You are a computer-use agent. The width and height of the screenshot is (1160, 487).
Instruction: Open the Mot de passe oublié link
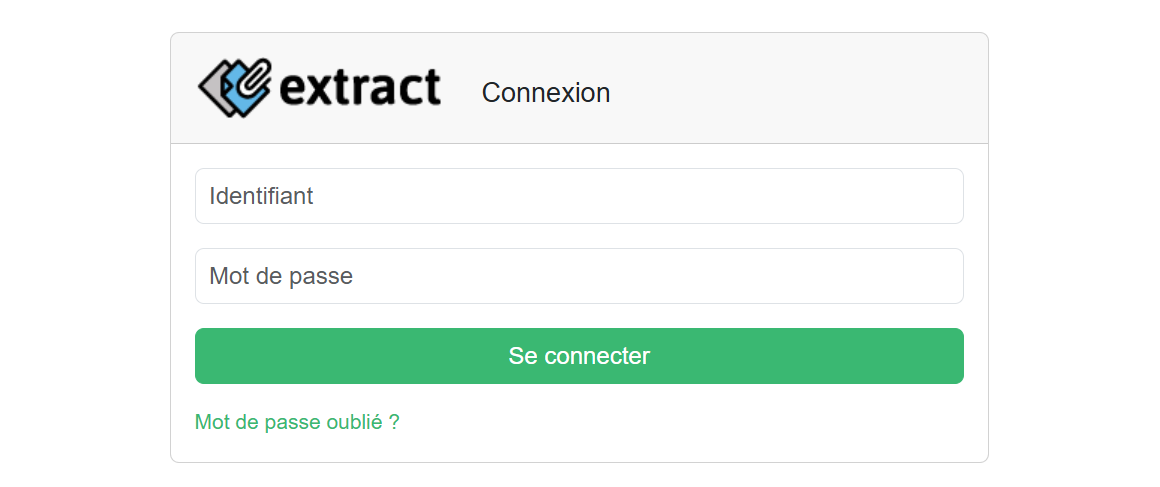pyautogui.click(x=297, y=423)
